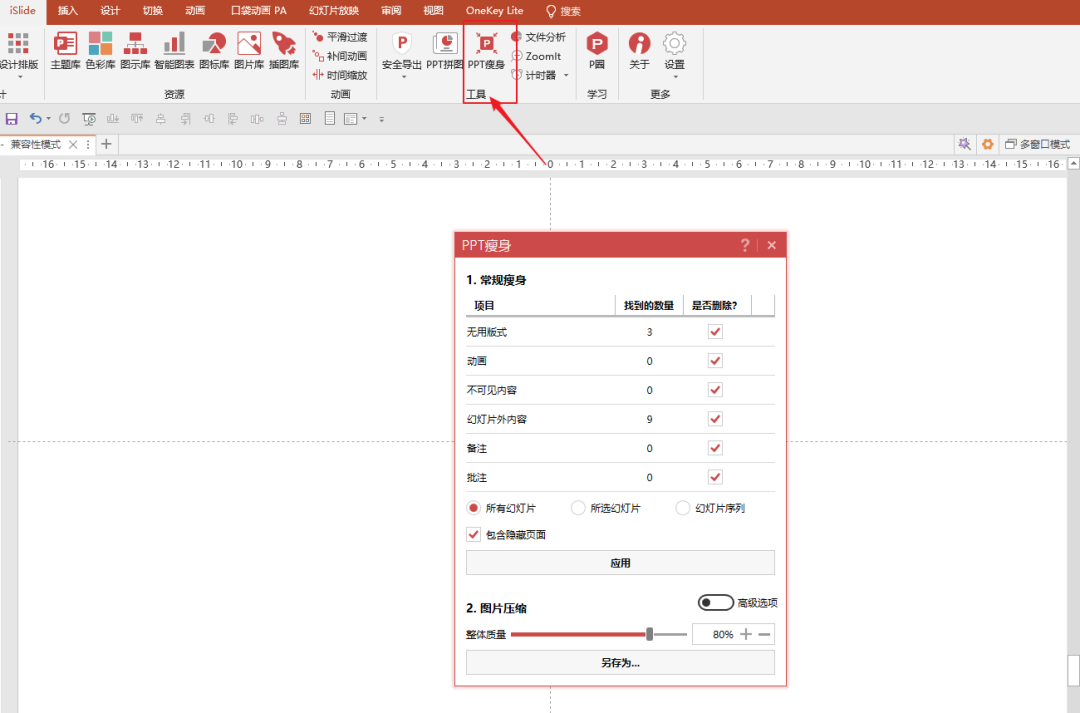Switch to the OneKey Lite tab

pyautogui.click(x=495, y=10)
